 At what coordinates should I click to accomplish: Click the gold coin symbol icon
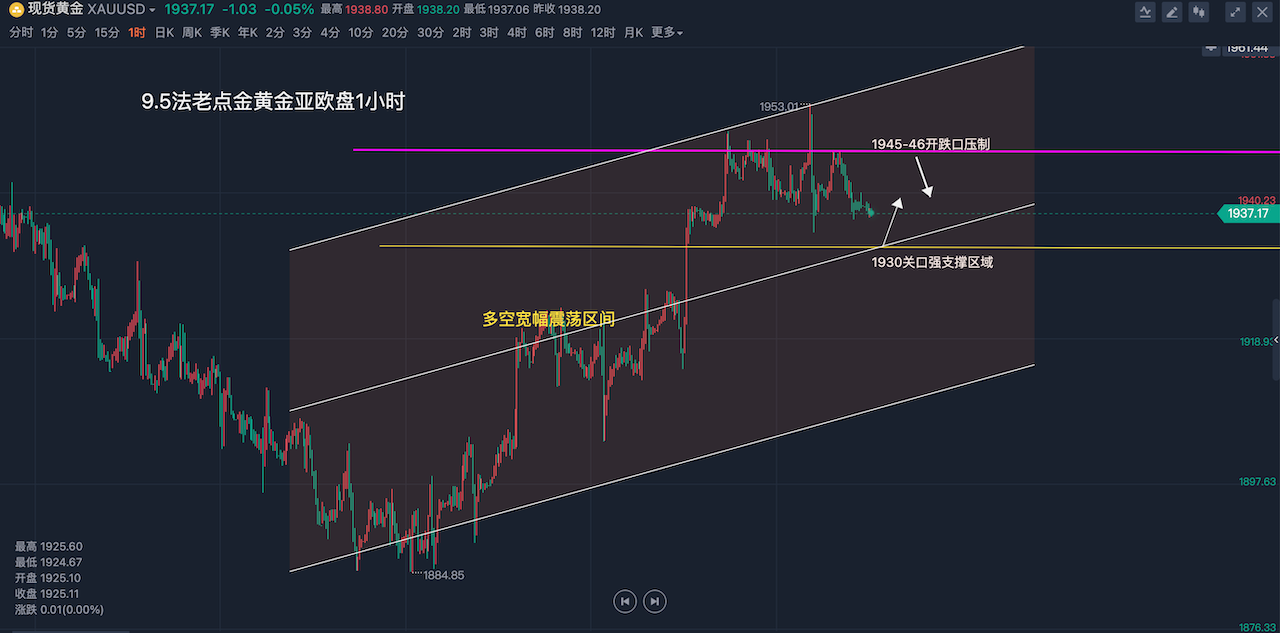point(16,10)
